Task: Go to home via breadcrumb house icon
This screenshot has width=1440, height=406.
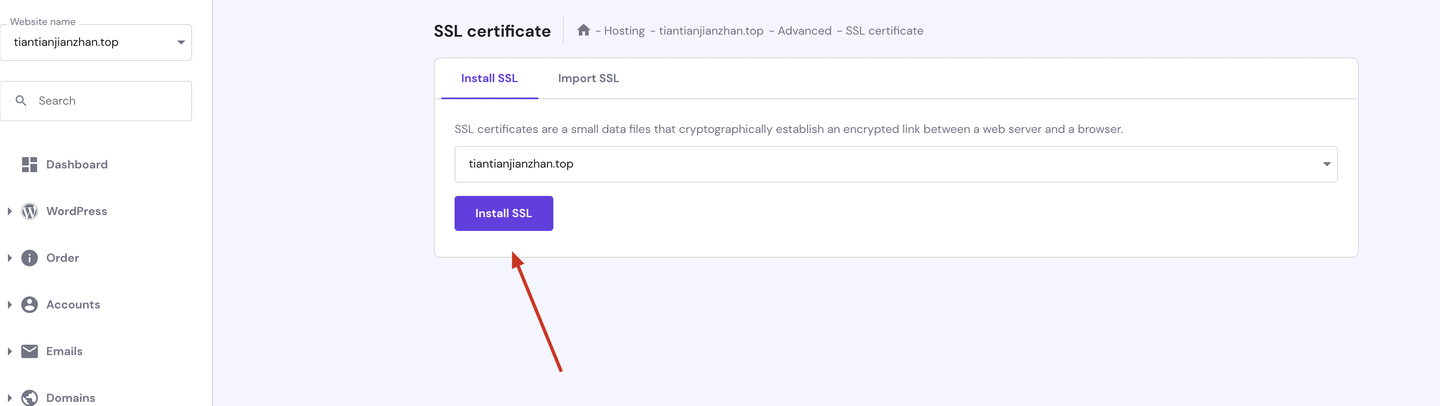Action: [x=584, y=30]
